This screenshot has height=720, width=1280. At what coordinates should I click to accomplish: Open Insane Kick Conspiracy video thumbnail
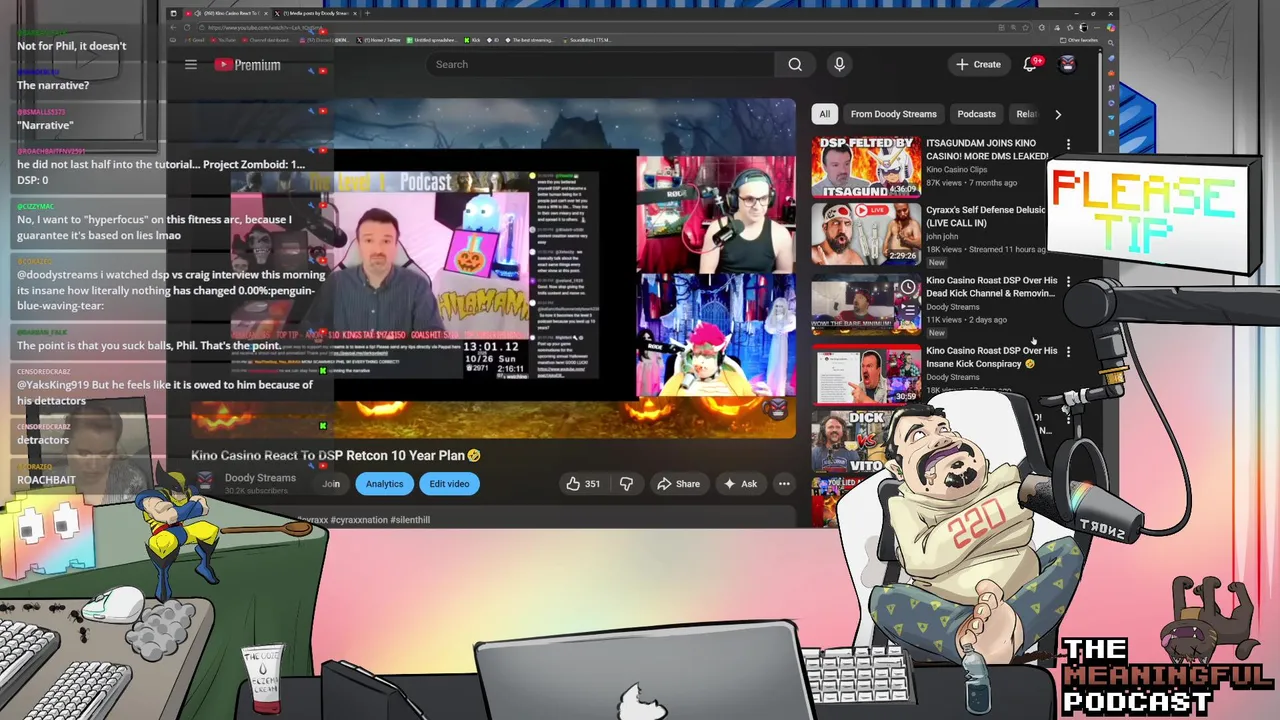coord(866,375)
